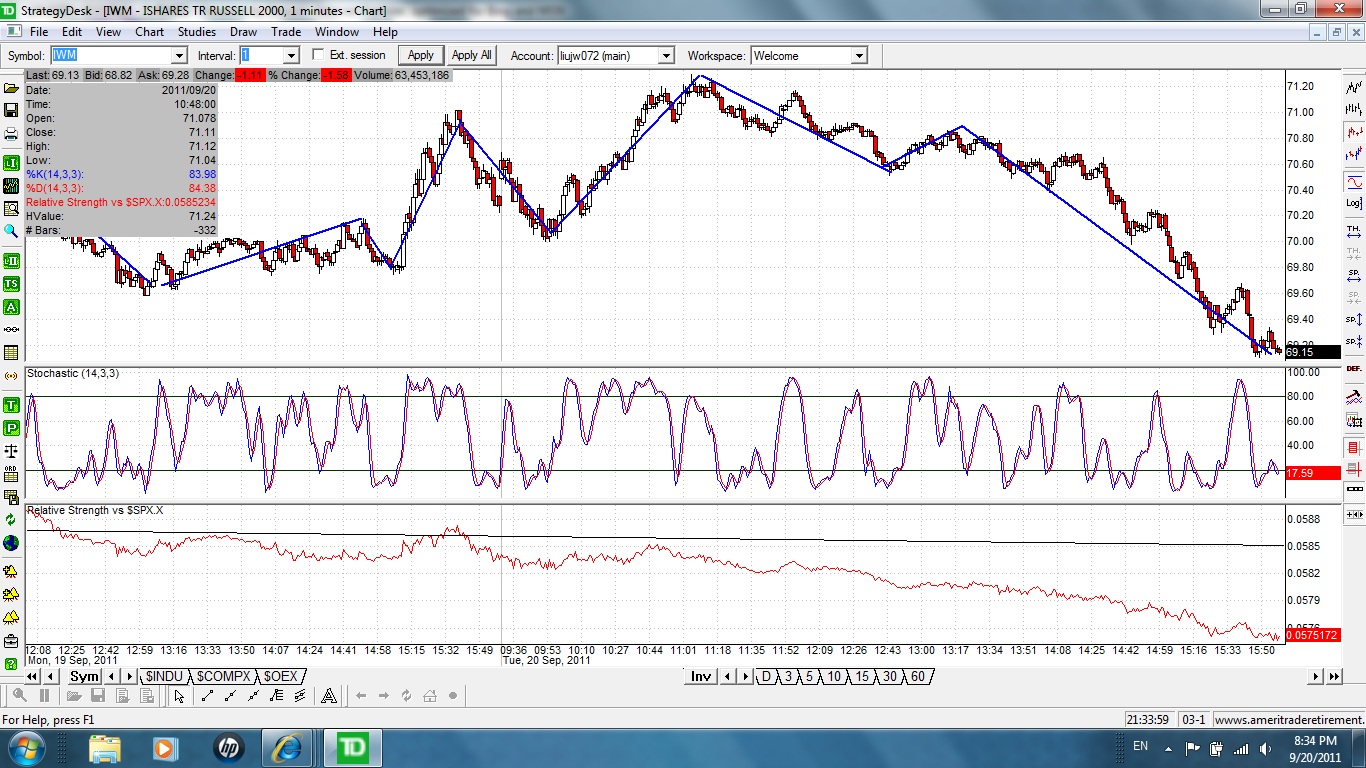Click the rewind double-arrow beside Sym
The width and height of the screenshot is (1366, 768).
pyautogui.click(x=32, y=677)
